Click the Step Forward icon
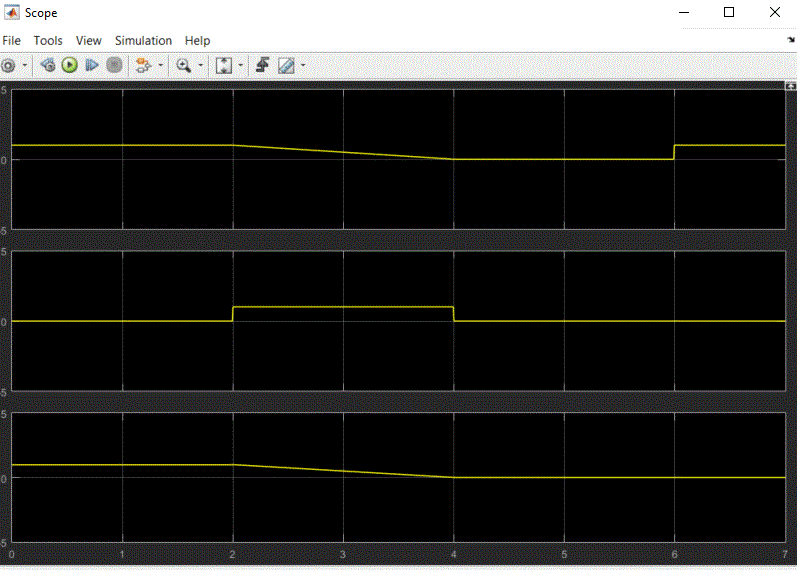The height and width of the screenshot is (570, 797). pos(91,65)
